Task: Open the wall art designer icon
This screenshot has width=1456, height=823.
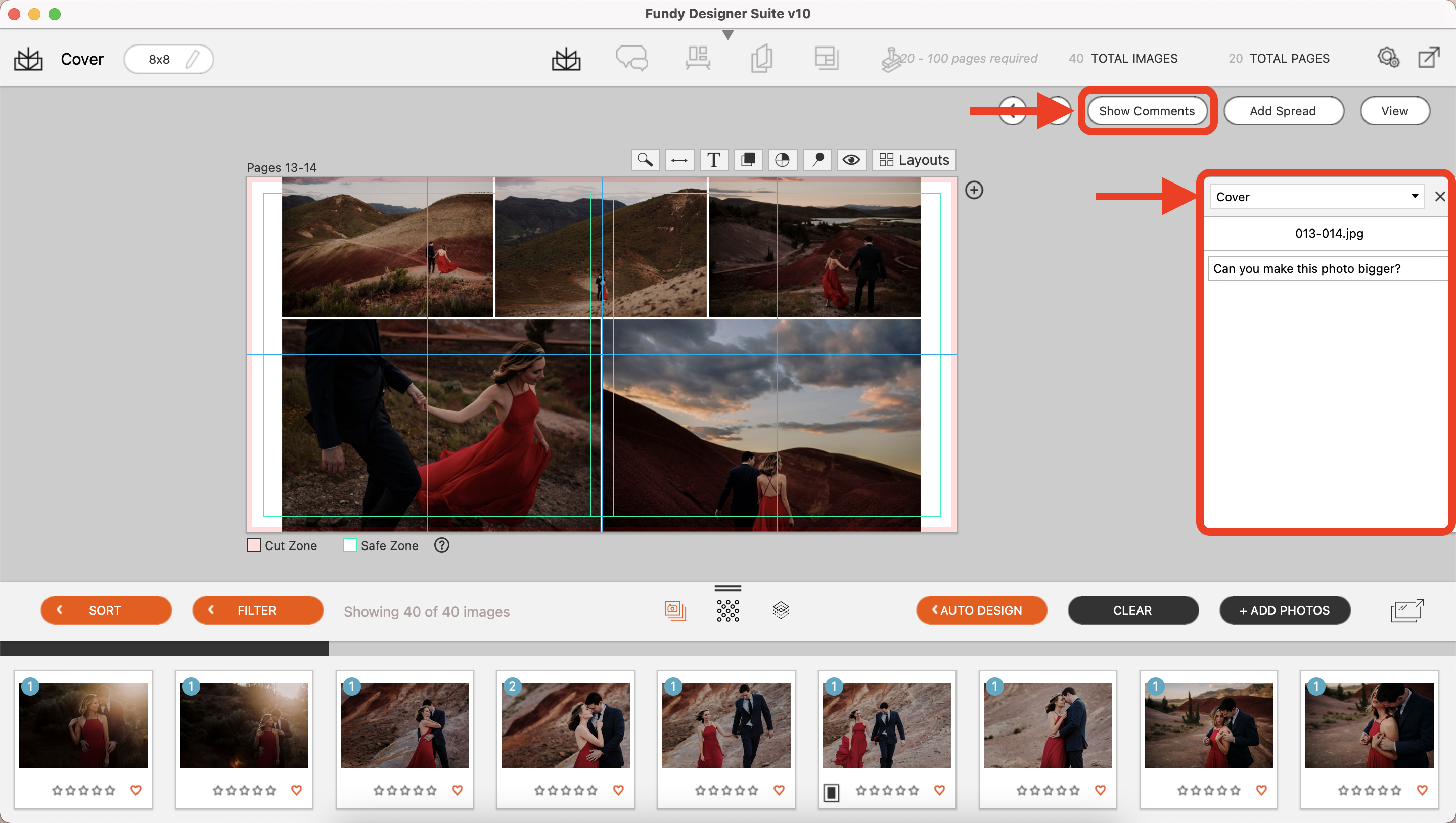Action: pyautogui.click(x=698, y=58)
